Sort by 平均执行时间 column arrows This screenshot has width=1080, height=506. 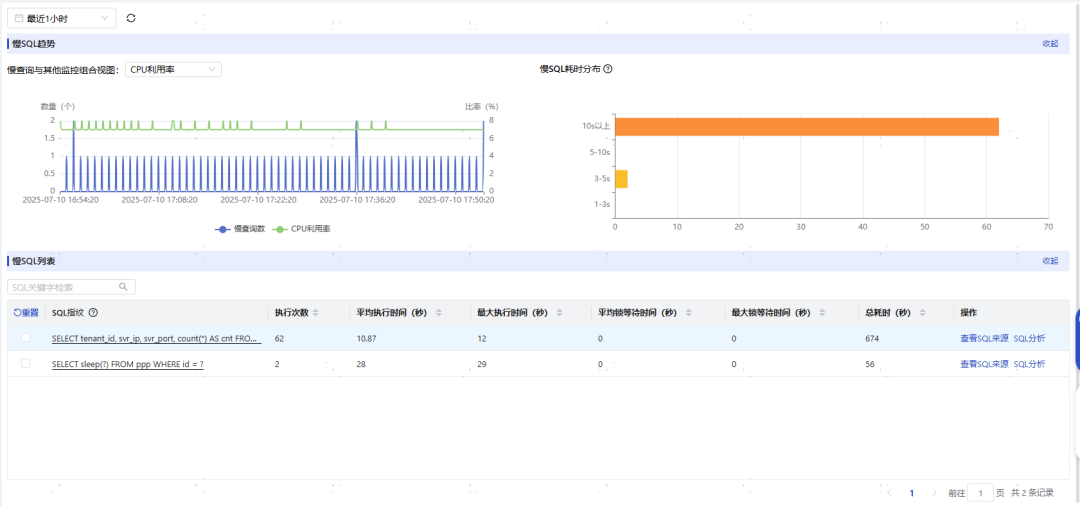(x=439, y=313)
